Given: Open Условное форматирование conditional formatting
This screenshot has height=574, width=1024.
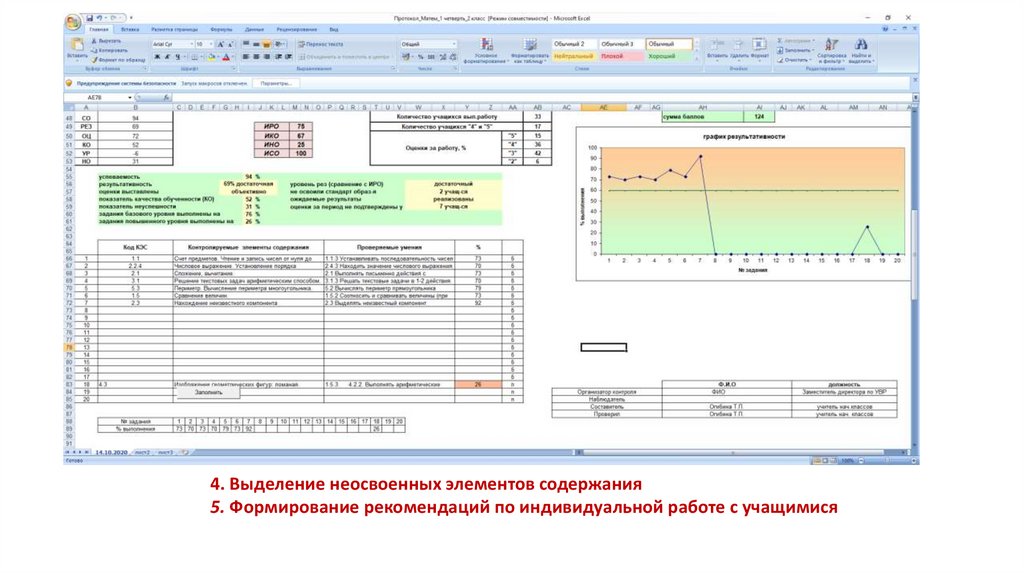Looking at the screenshot, I should pos(487,50).
